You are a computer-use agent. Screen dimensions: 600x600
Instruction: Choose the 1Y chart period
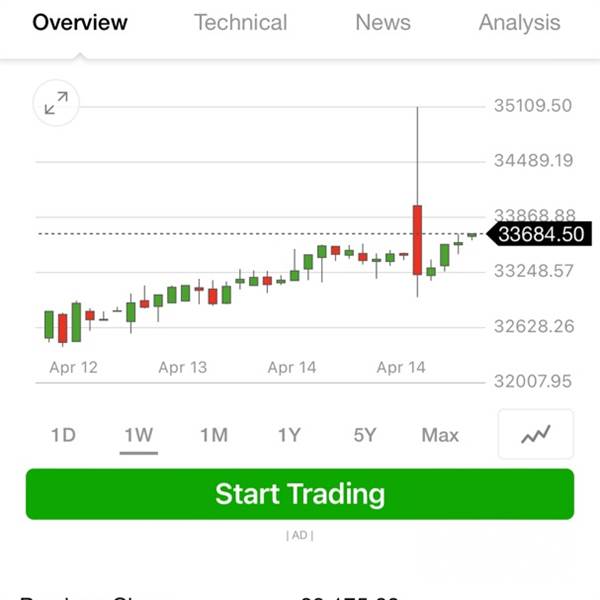click(x=289, y=435)
